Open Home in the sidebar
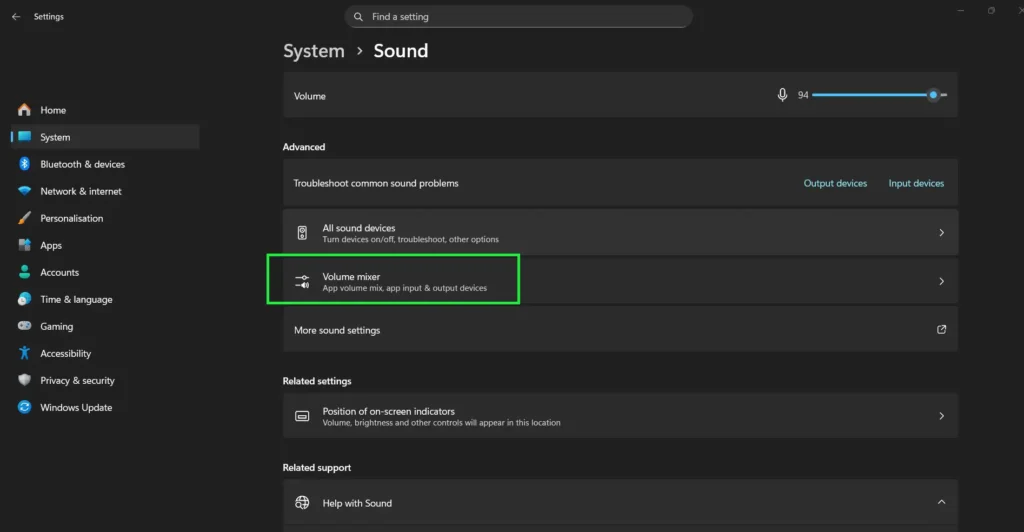Viewport: 1024px width, 532px height. [x=104, y=110]
